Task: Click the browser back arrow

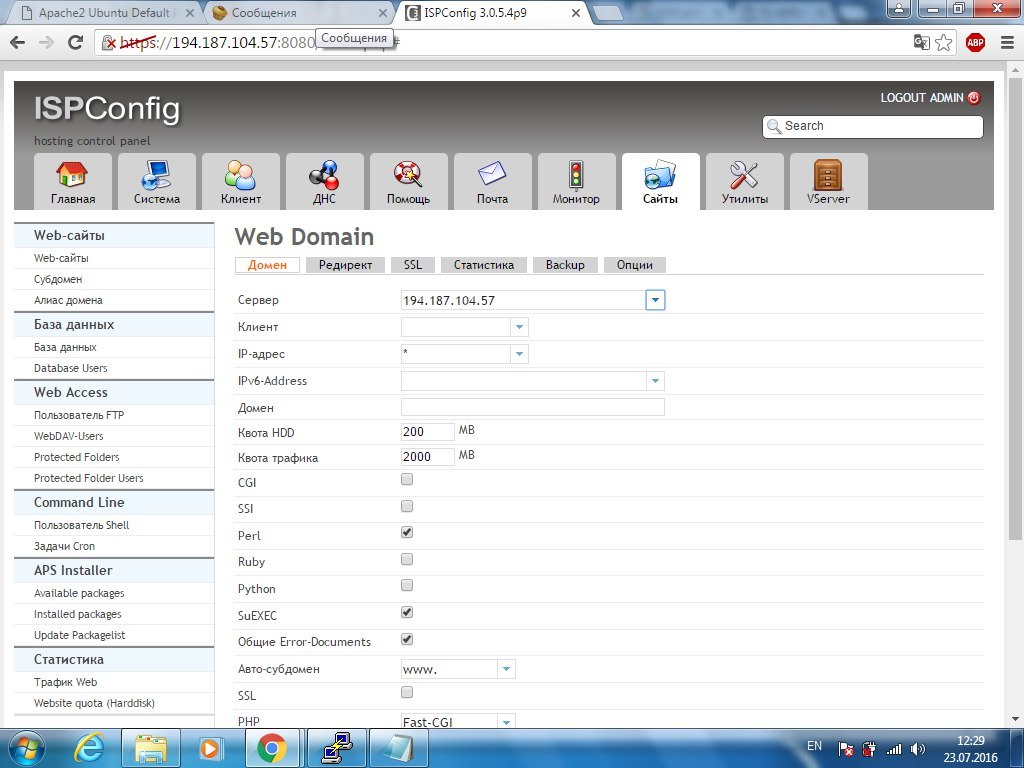Action: coord(18,42)
